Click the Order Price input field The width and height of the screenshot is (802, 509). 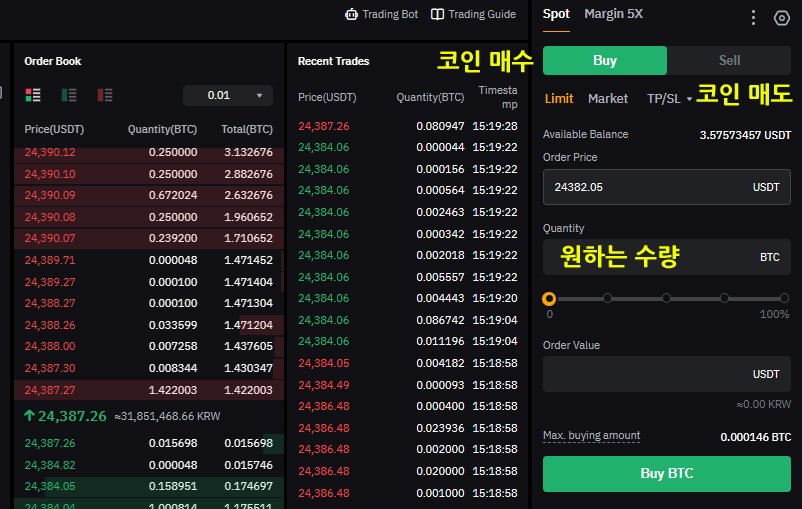tap(666, 187)
